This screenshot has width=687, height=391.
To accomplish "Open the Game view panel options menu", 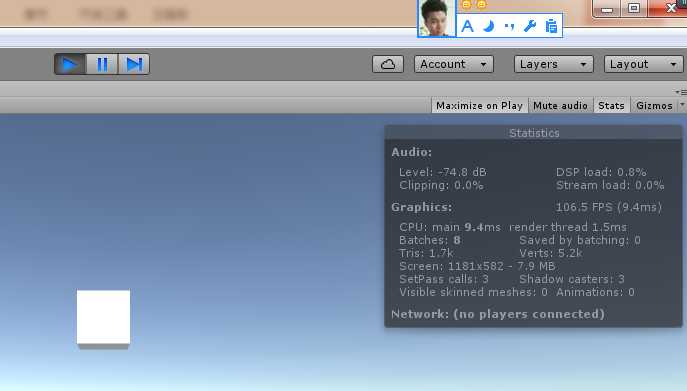I will [x=681, y=92].
